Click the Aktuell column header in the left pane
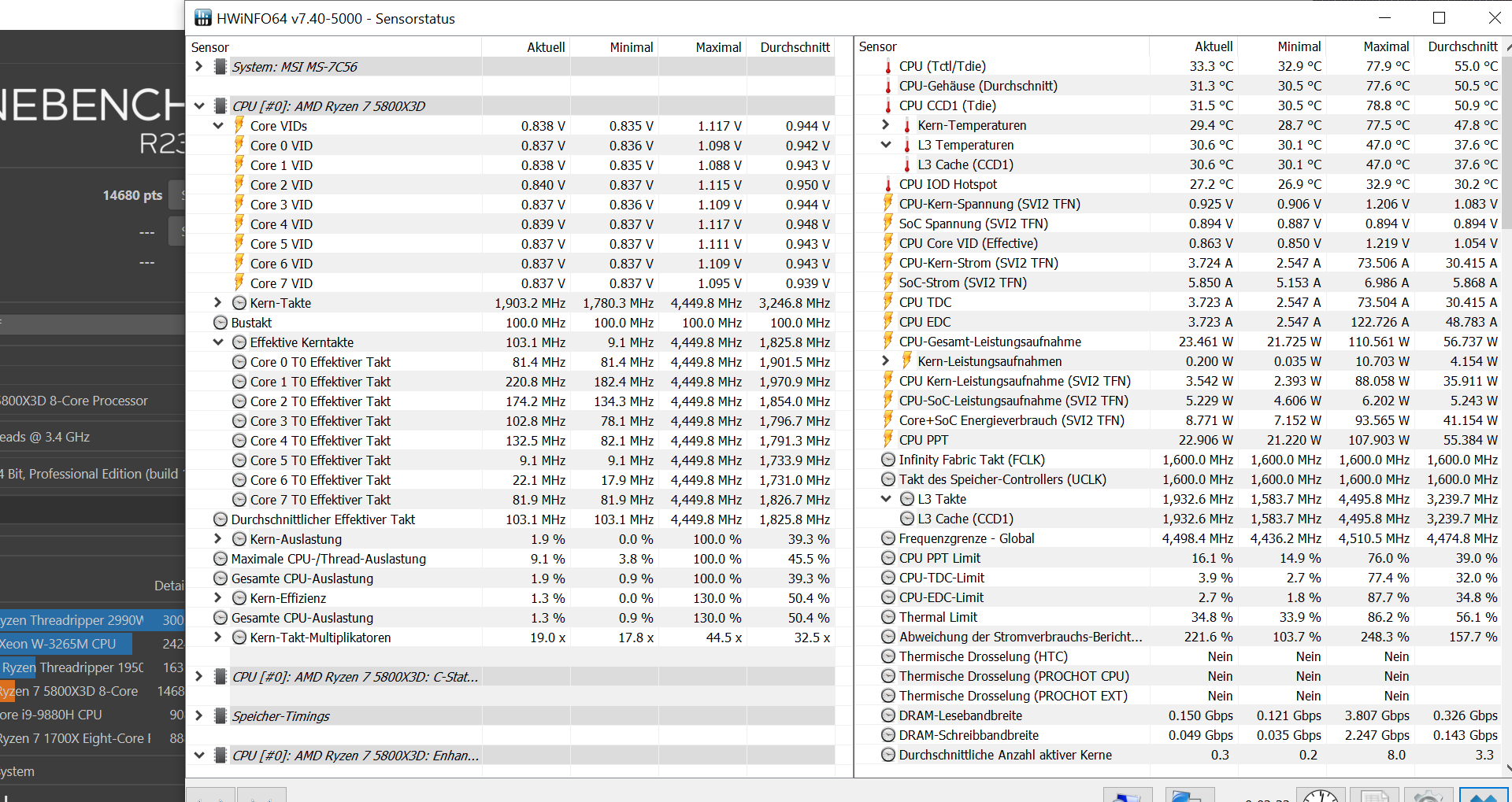 [x=525, y=47]
